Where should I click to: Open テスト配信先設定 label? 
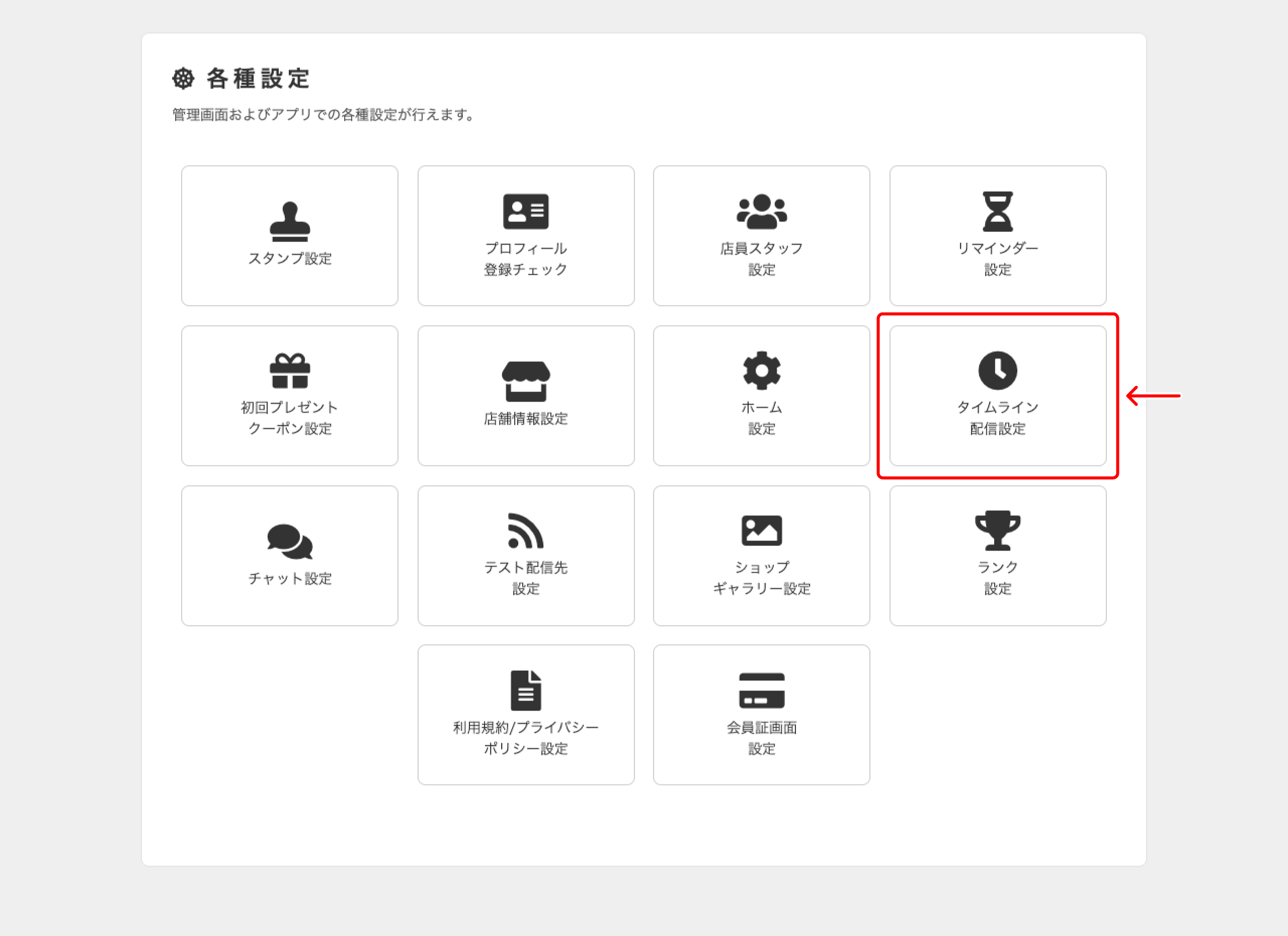coord(526,578)
